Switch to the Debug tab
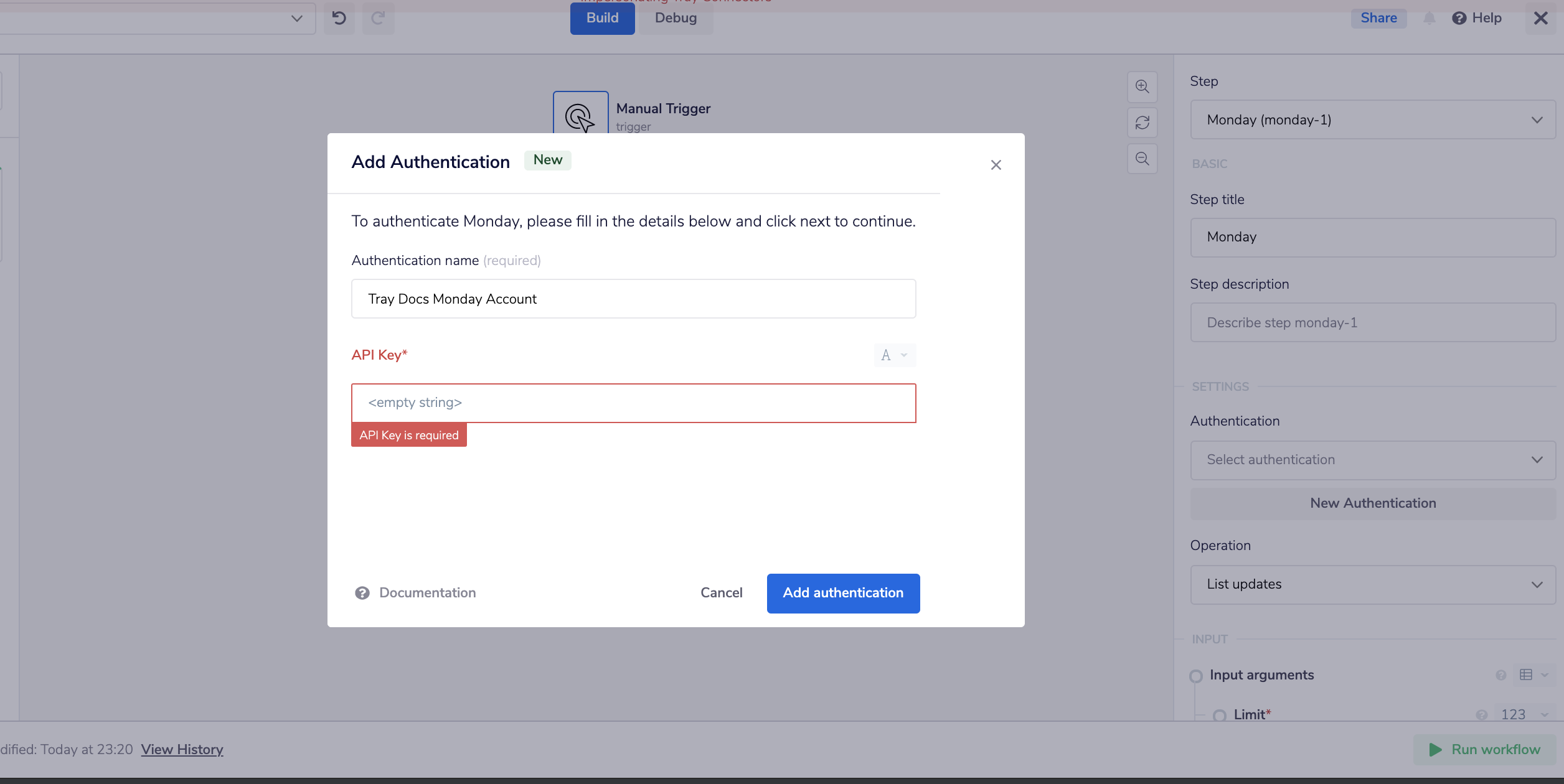Viewport: 1564px width, 784px height. [x=676, y=17]
